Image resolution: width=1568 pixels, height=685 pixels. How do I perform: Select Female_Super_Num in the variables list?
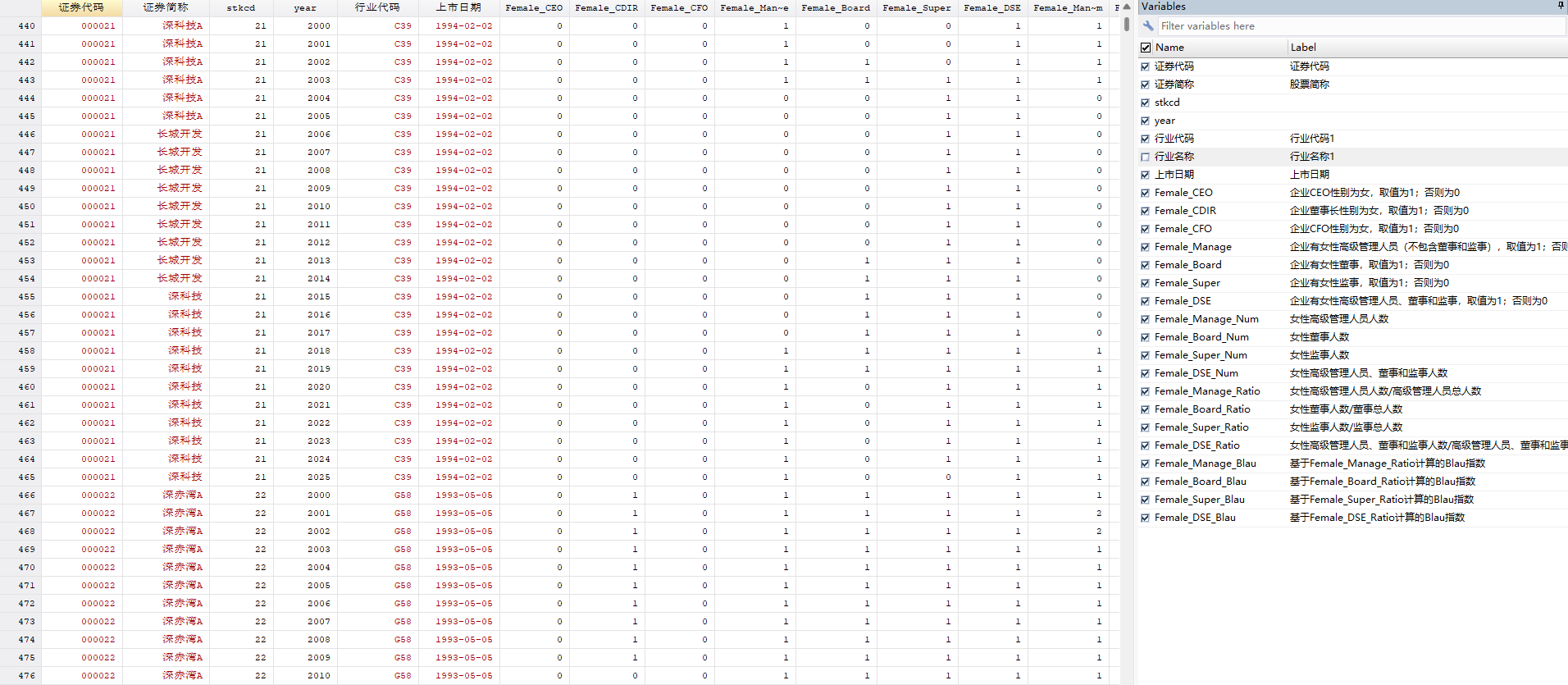tap(1201, 355)
